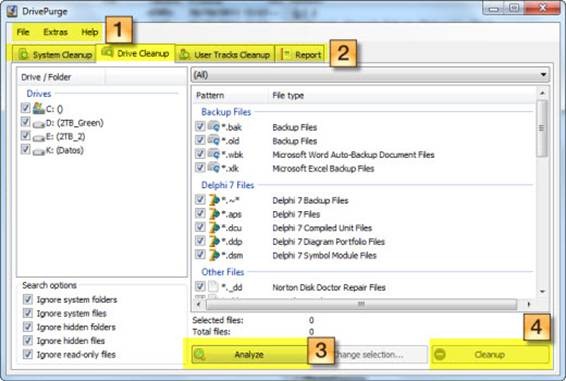Click the K: (Datos) drive icon

click(x=38, y=151)
